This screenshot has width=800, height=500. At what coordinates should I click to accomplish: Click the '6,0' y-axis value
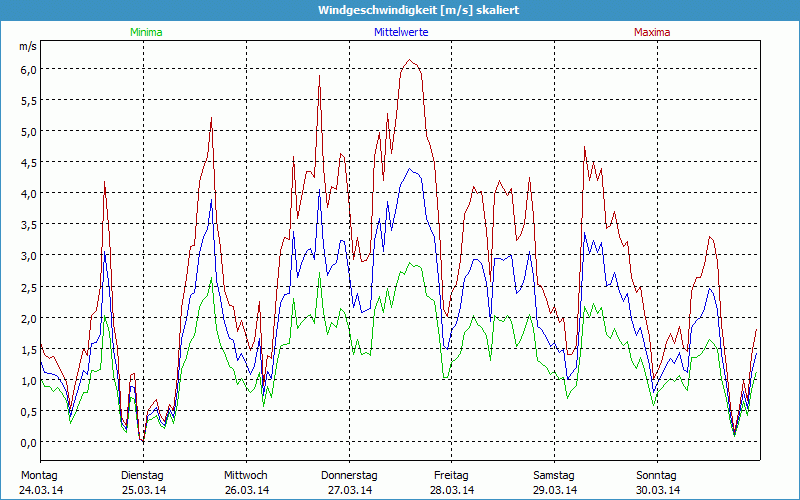click(x=29, y=69)
